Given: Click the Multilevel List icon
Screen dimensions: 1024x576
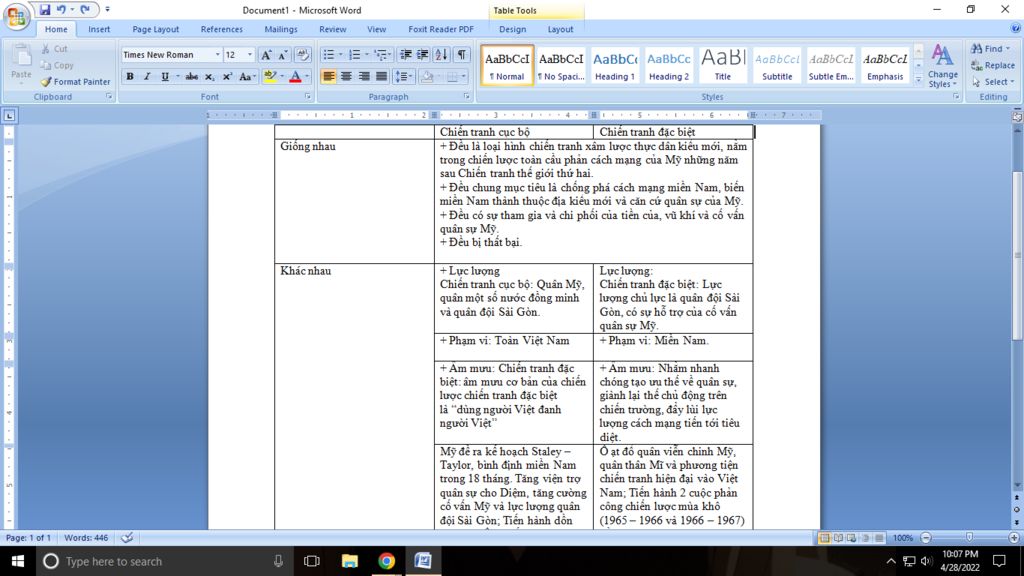Looking at the screenshot, I should click(381, 55).
